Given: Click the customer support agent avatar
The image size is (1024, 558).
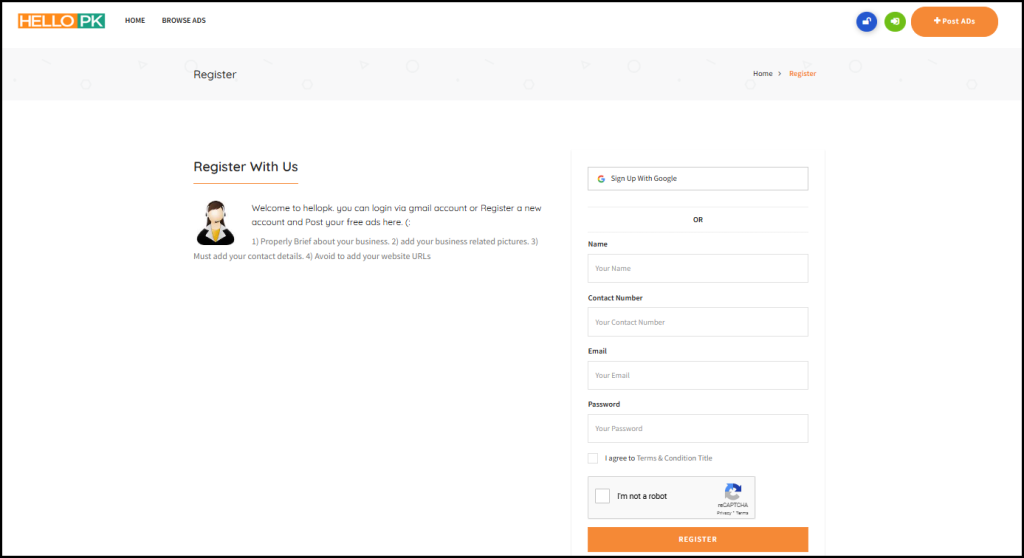Looking at the screenshot, I should 214,222.
